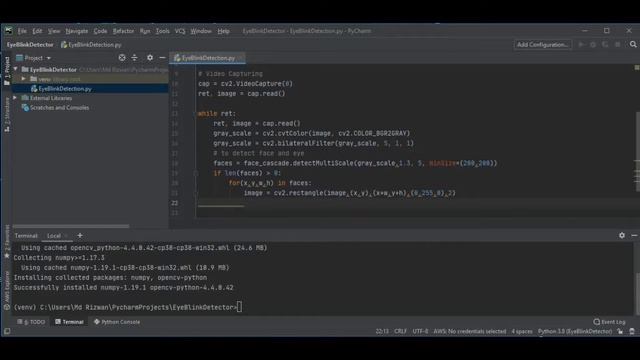
Task: Open the Edit menu
Action: tap(37, 31)
